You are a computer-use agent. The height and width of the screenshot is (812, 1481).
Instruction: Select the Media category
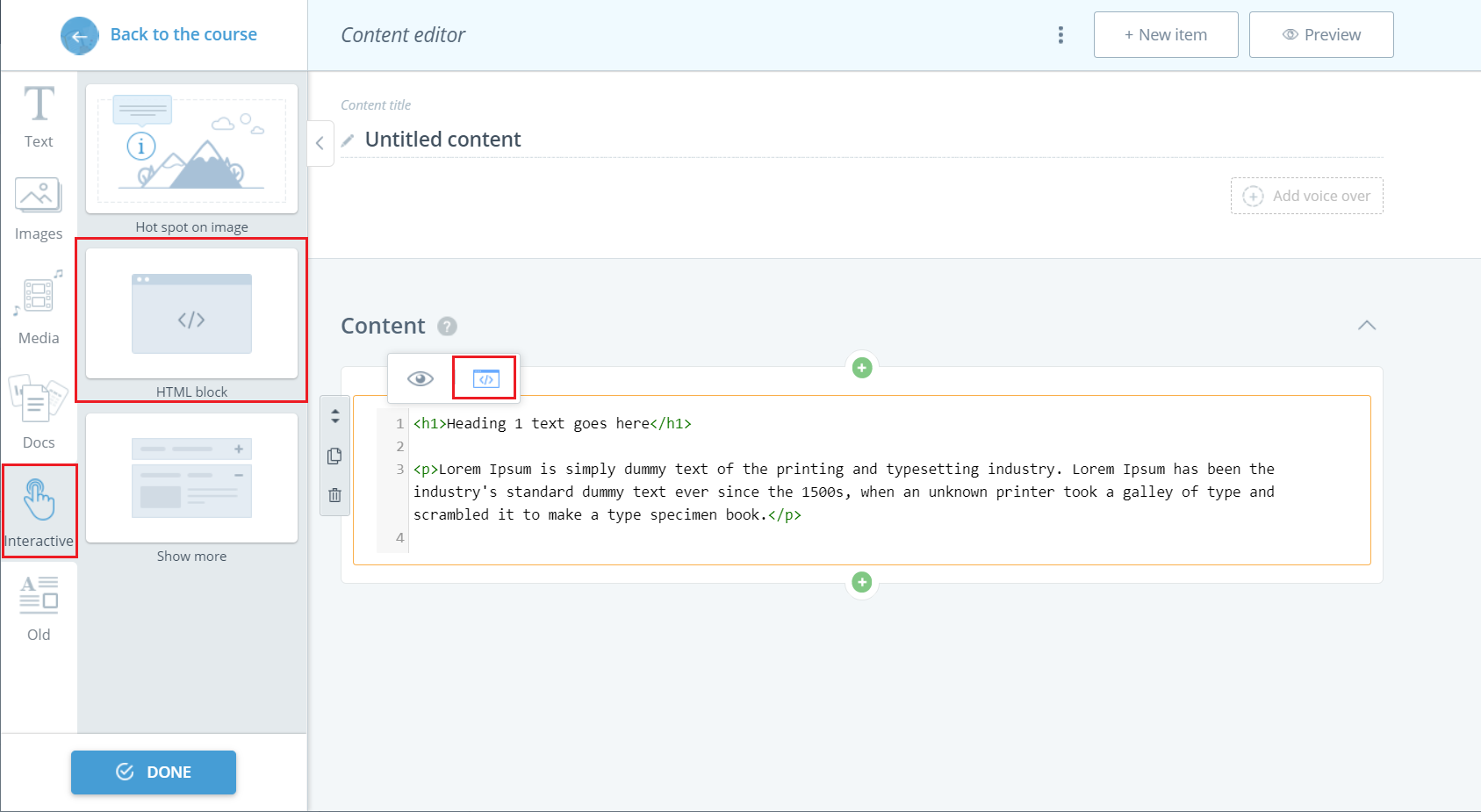tap(38, 312)
